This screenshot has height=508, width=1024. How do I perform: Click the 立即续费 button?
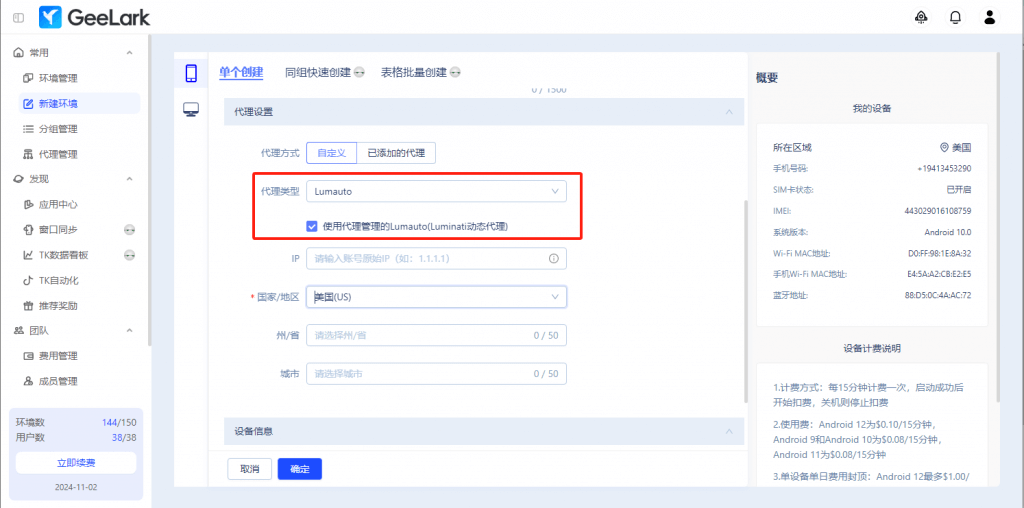[76, 463]
